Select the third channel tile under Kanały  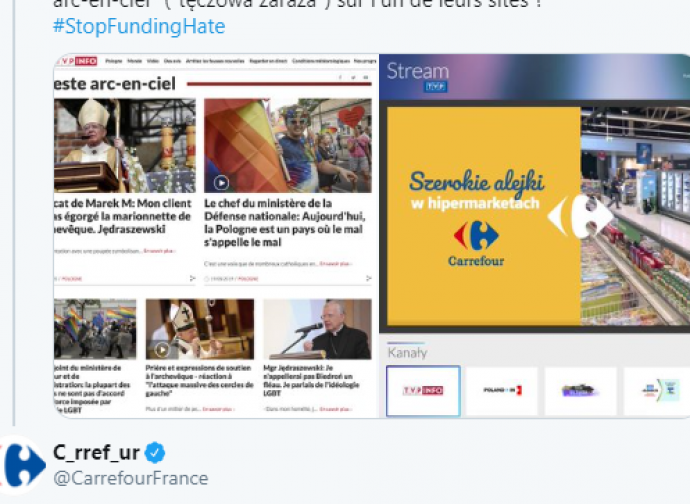tap(580, 390)
